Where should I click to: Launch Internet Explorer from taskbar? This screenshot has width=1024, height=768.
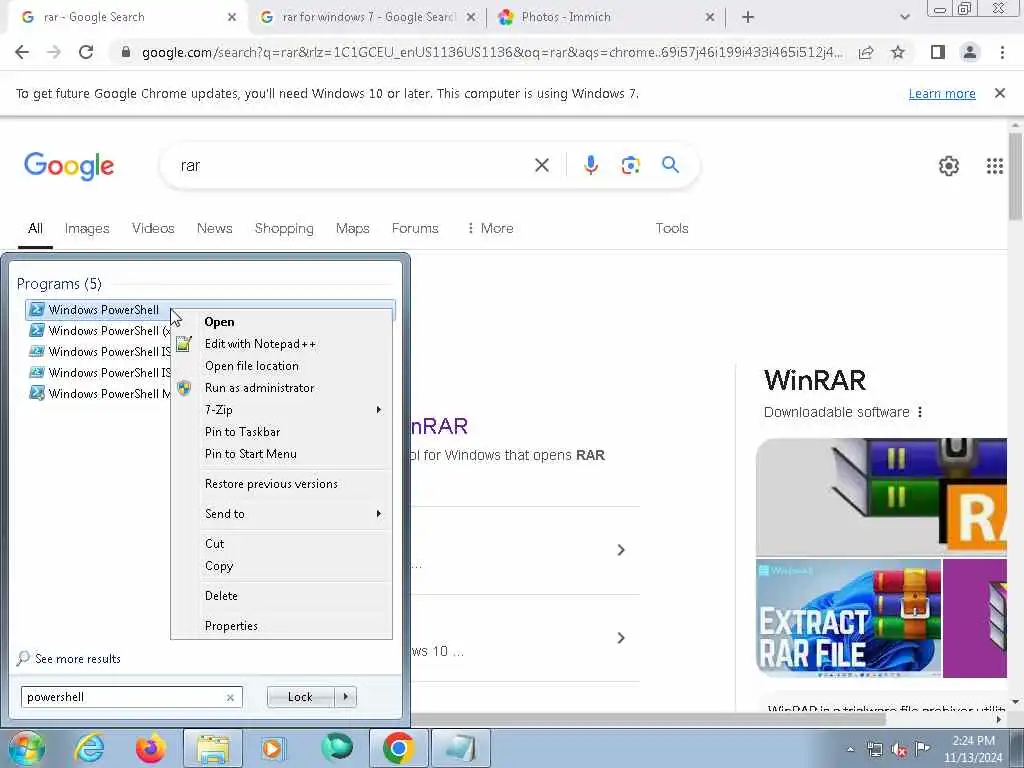coord(89,748)
